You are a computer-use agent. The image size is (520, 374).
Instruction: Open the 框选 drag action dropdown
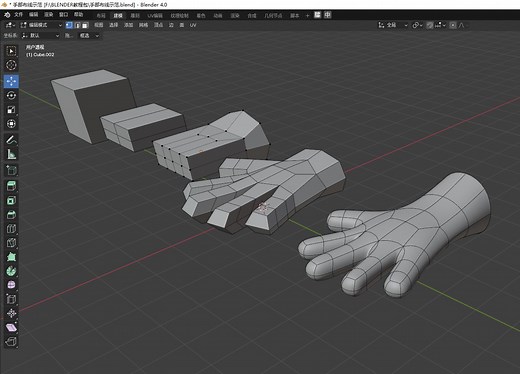tap(89, 35)
